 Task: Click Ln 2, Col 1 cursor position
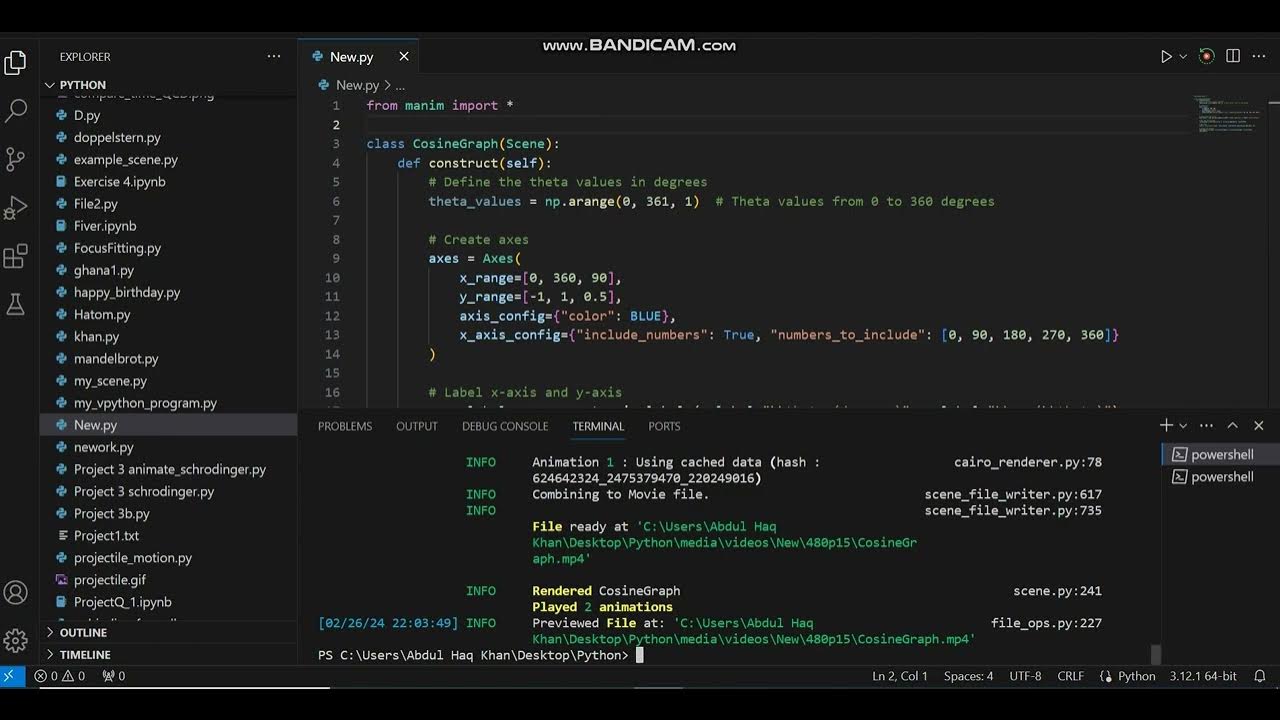(x=900, y=676)
